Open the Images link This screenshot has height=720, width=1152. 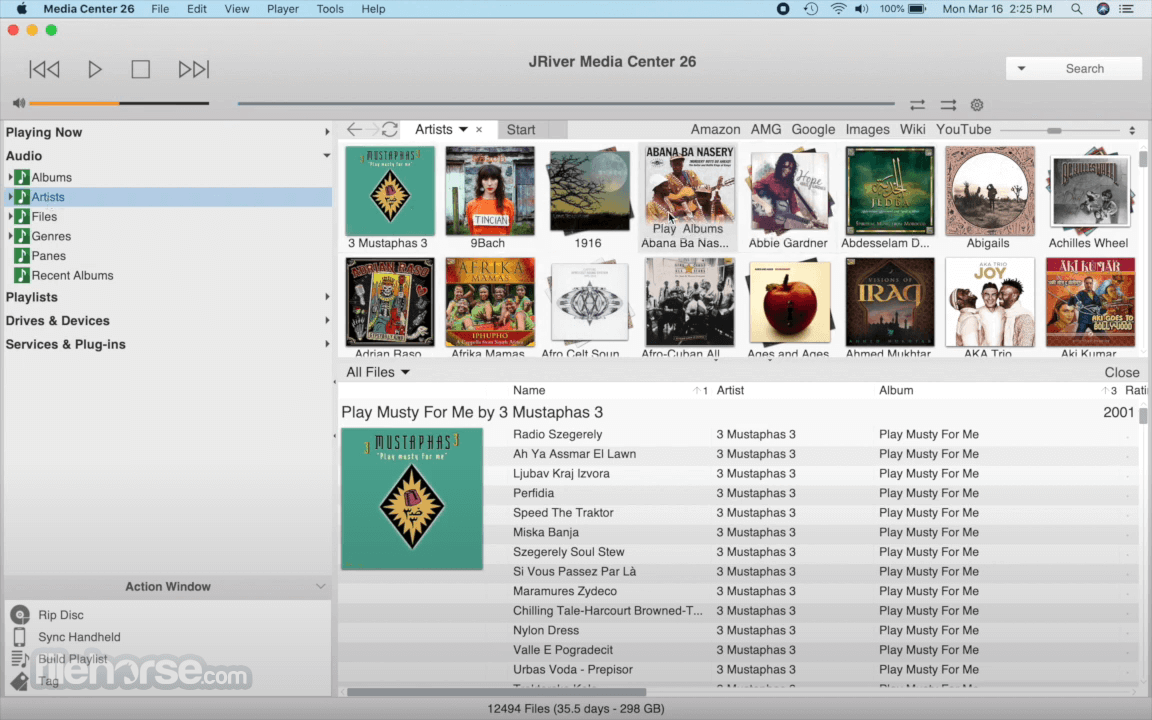pyautogui.click(x=867, y=129)
